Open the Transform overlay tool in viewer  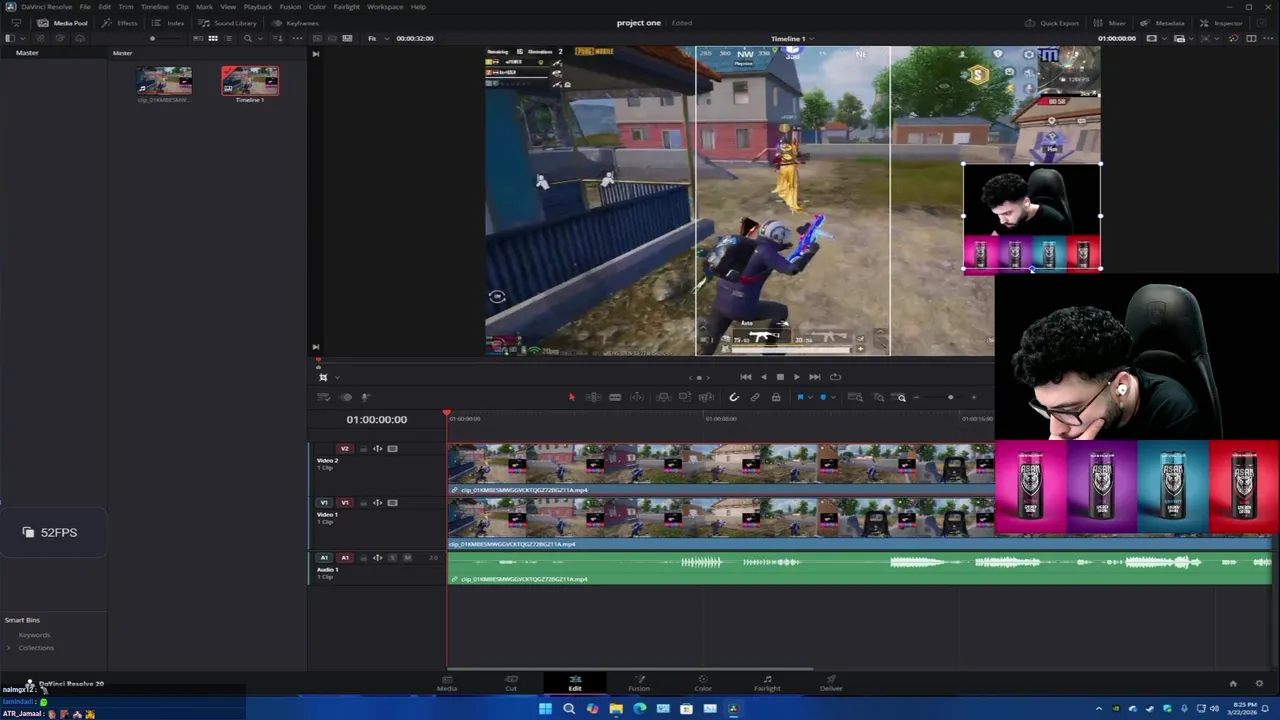[x=322, y=377]
